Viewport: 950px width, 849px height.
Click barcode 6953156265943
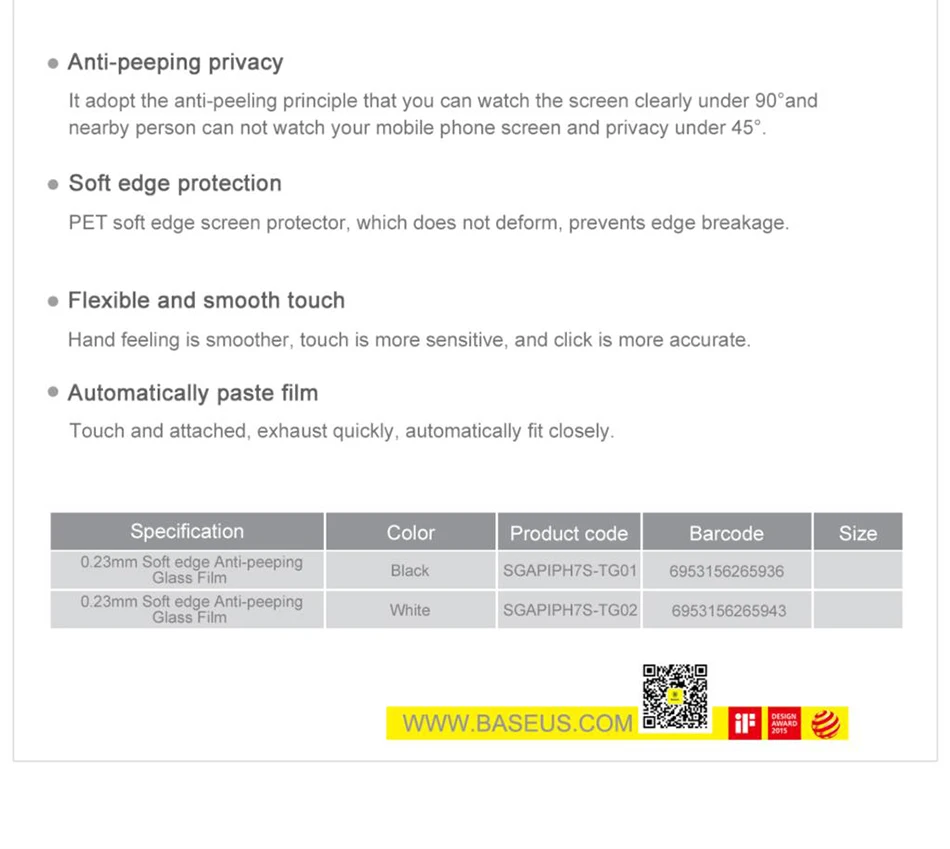coord(727,610)
